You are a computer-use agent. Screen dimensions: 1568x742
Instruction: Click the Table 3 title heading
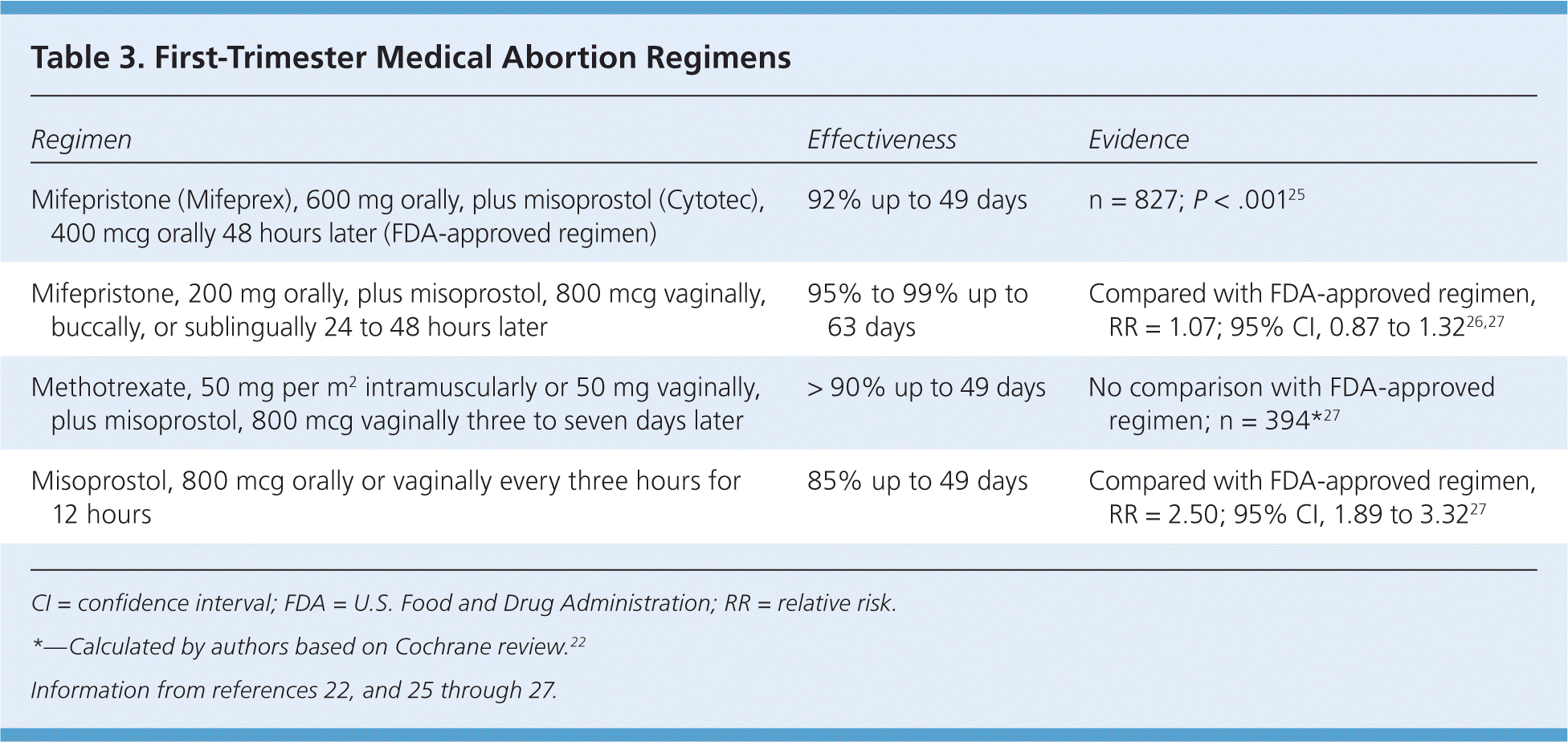click(x=410, y=58)
